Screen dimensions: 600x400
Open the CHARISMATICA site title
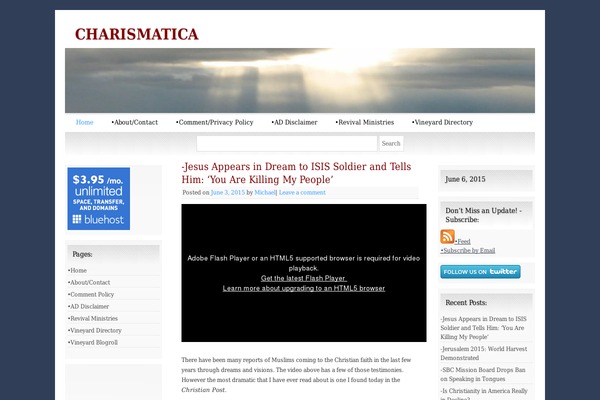[x=137, y=34]
